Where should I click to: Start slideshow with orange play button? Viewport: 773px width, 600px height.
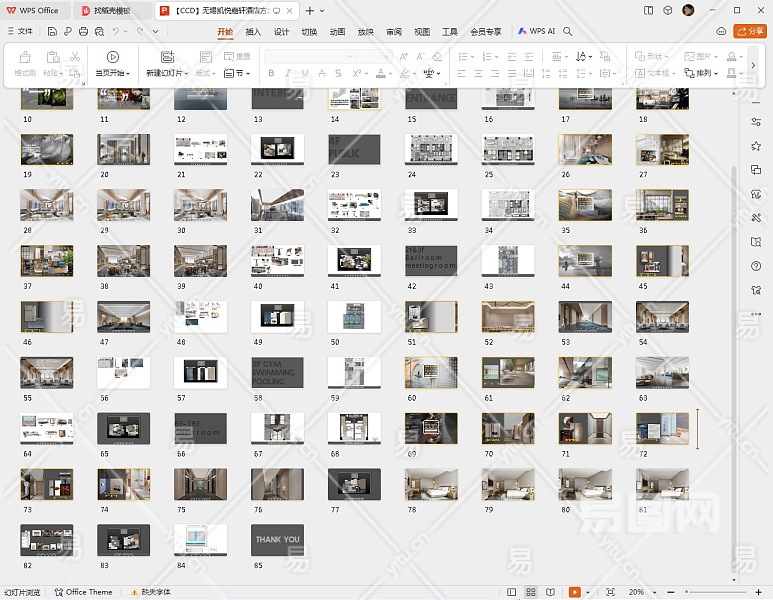(575, 592)
